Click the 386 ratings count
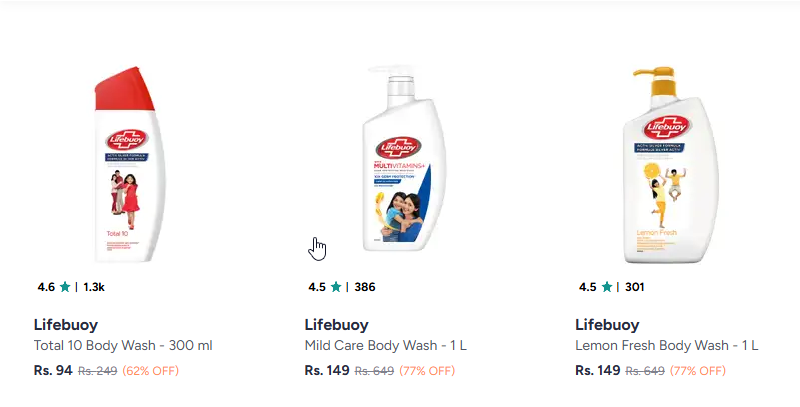This screenshot has width=800, height=407. coord(365,287)
